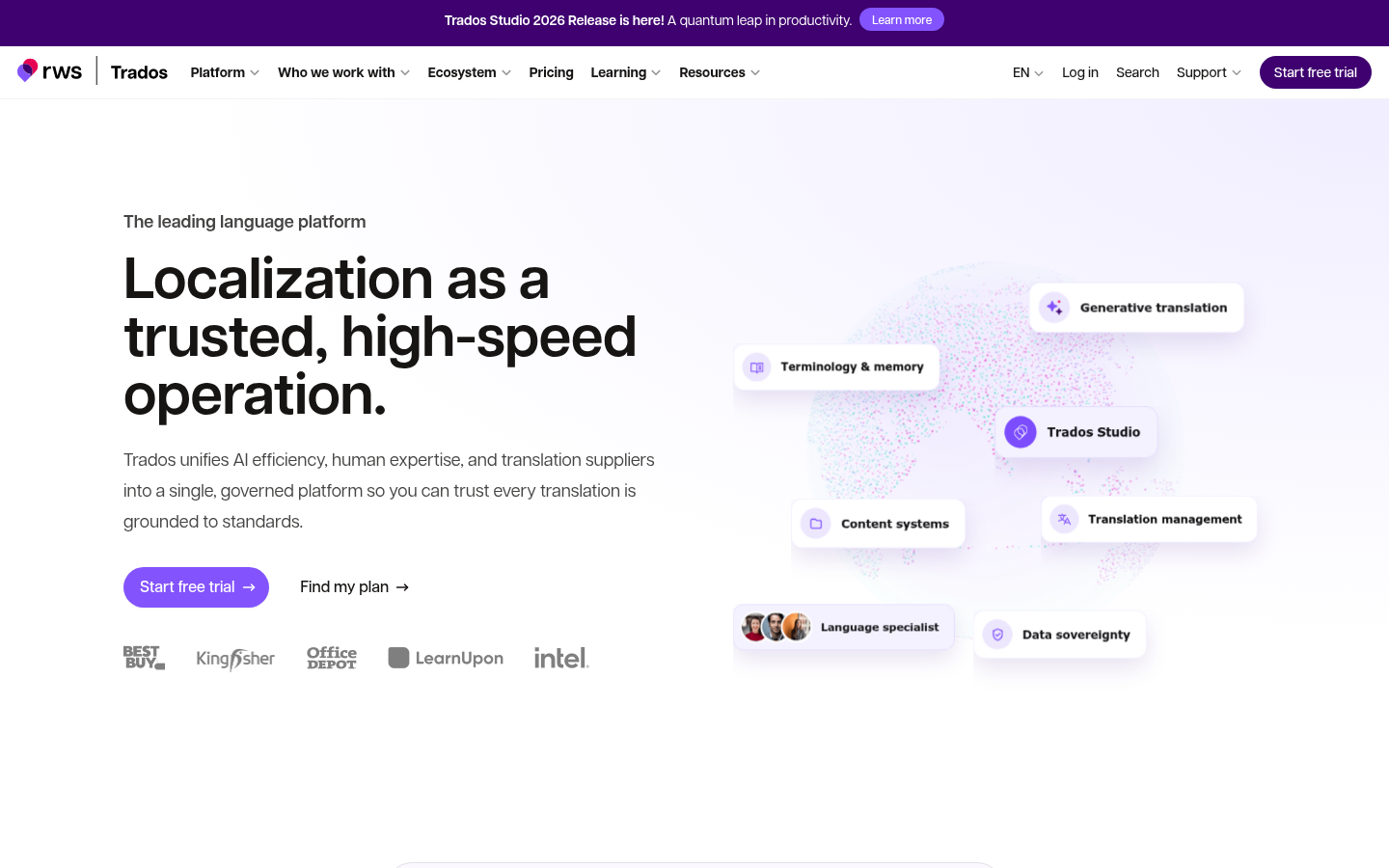This screenshot has height=868, width=1389.
Task: Click Learn more in the announcement banner
Action: (902, 19)
